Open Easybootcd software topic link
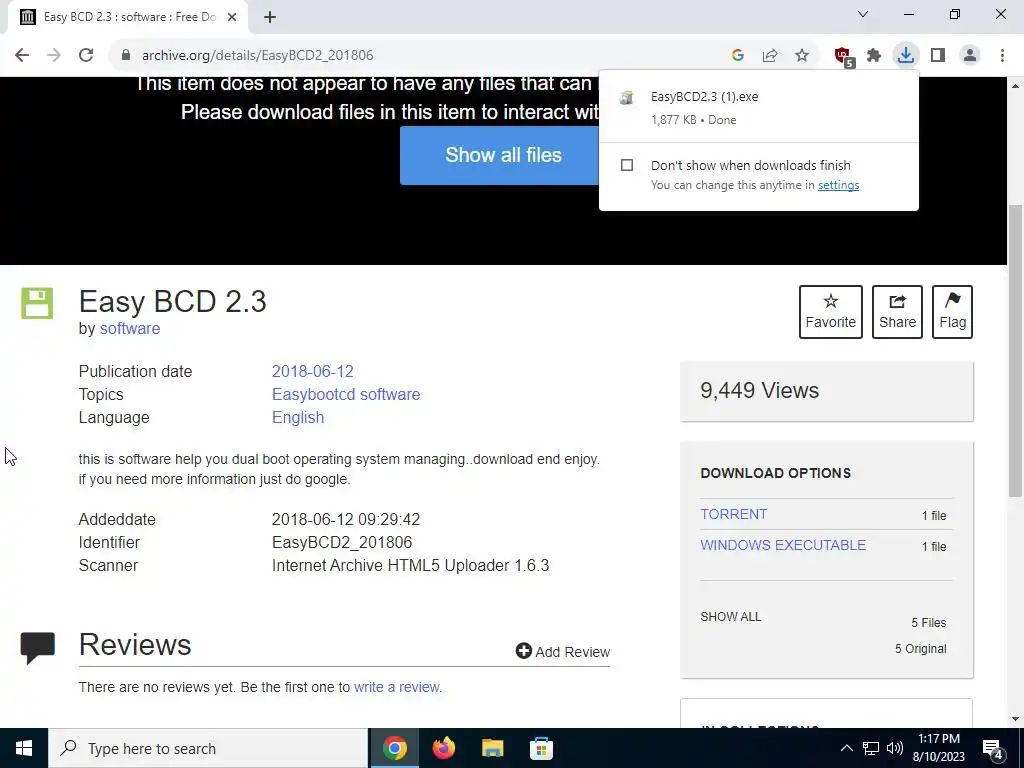Image resolution: width=1024 pixels, height=768 pixels. pos(345,394)
